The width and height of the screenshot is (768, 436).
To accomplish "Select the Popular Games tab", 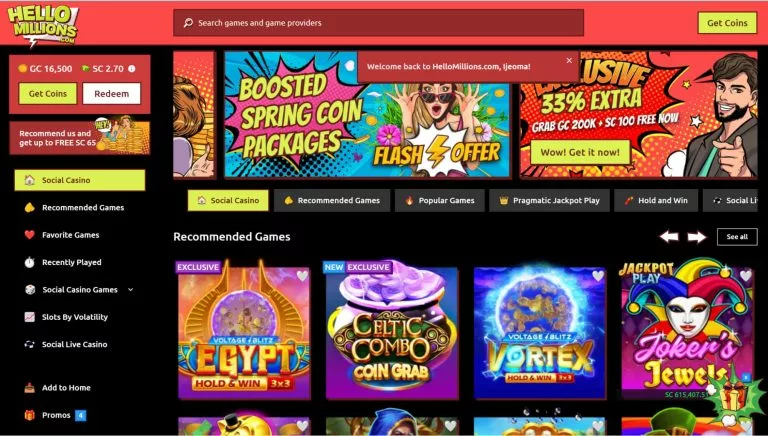I will pyautogui.click(x=439, y=200).
